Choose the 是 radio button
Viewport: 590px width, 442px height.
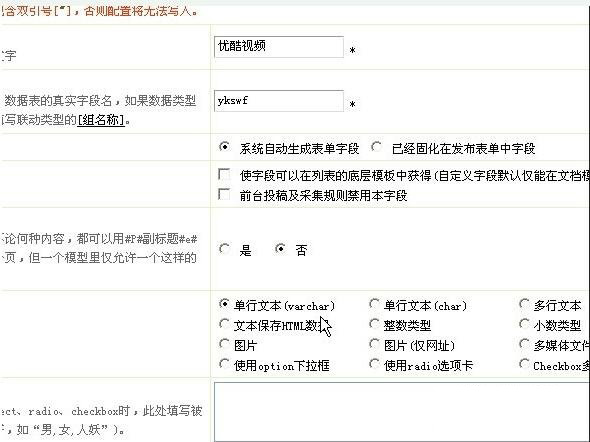coord(224,249)
